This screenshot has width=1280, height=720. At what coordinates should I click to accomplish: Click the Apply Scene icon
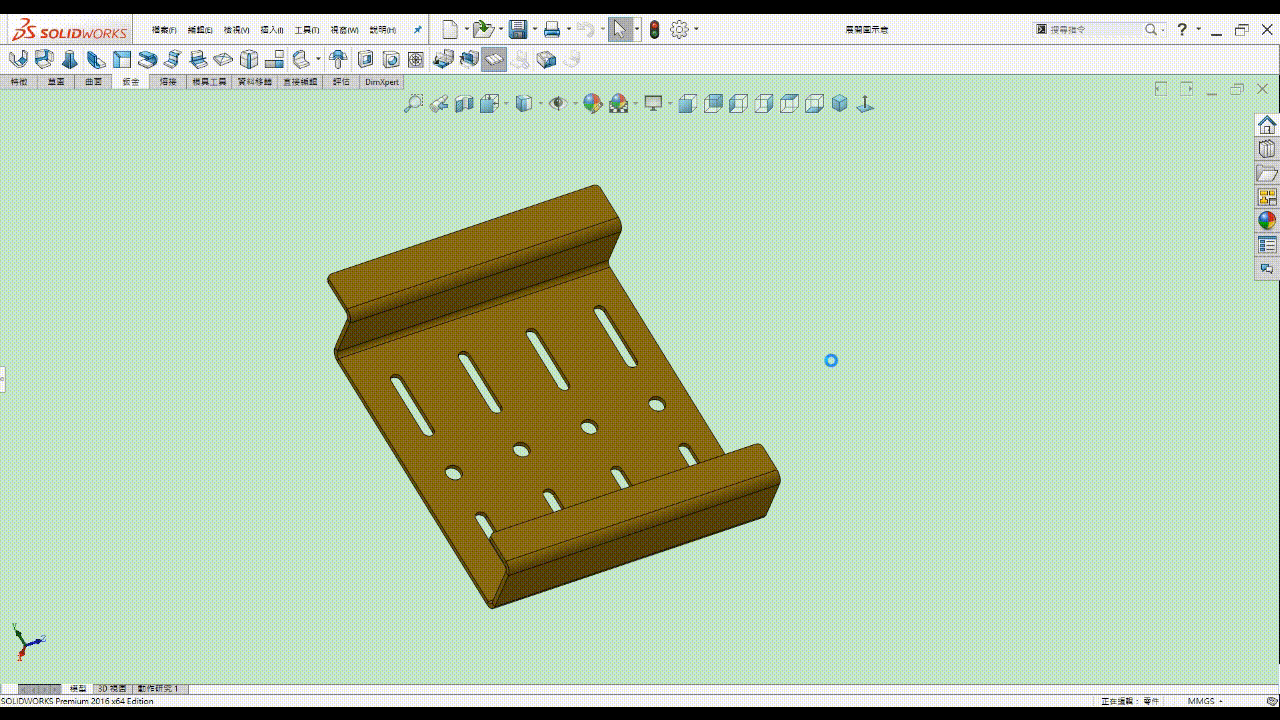coord(618,103)
